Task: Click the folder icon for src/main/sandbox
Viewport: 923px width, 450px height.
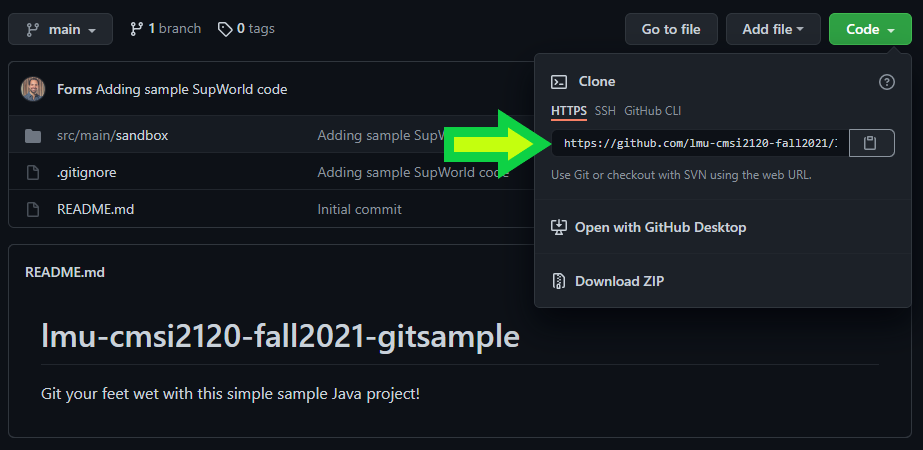Action: (x=33, y=136)
